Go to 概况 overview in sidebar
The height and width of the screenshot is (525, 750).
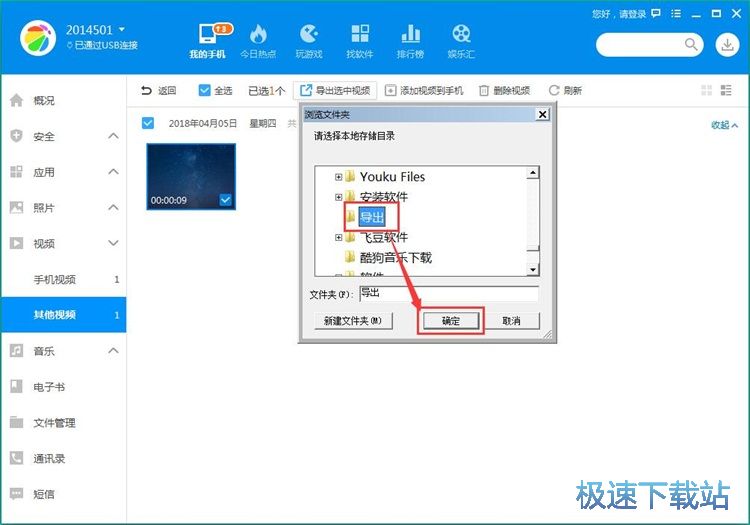[x=63, y=100]
